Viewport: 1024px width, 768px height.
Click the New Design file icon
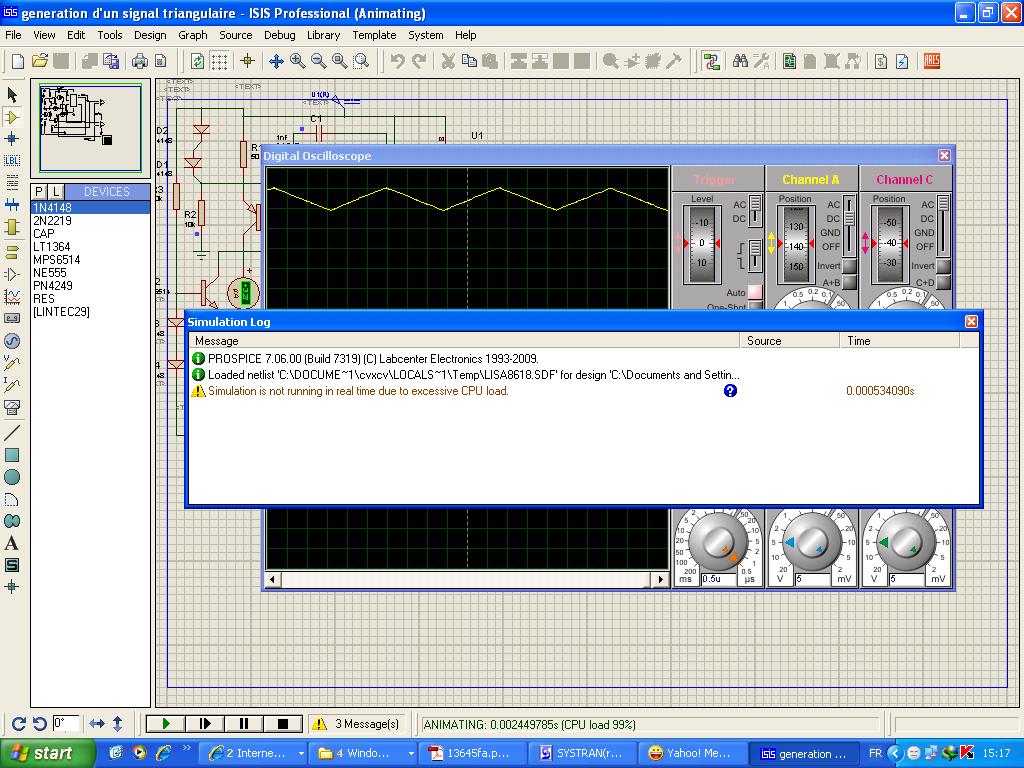tap(17, 61)
